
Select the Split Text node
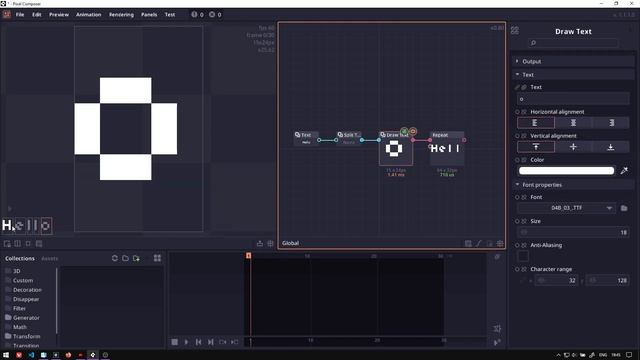349,138
